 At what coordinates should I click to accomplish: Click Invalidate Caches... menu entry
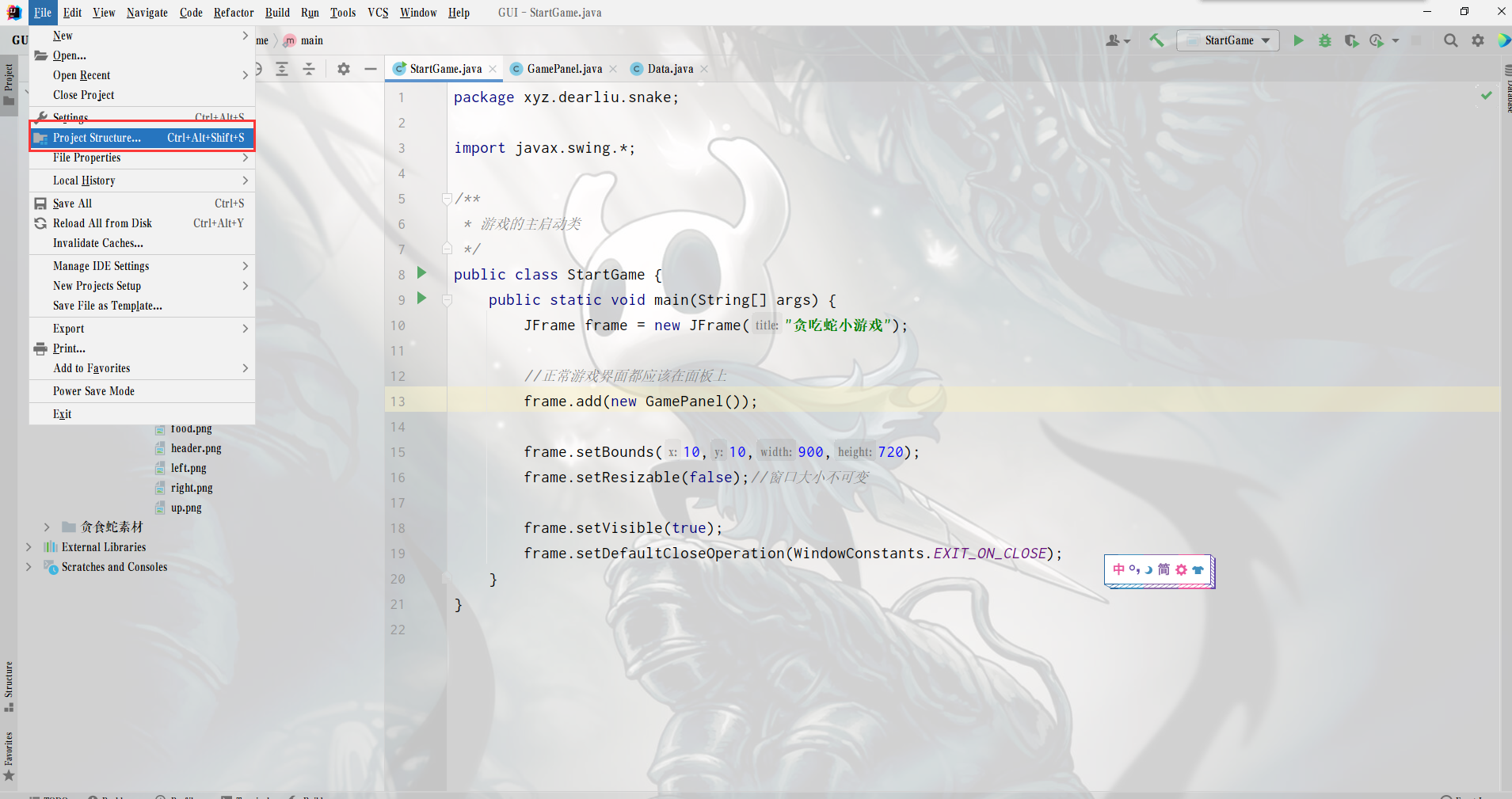pos(143,243)
